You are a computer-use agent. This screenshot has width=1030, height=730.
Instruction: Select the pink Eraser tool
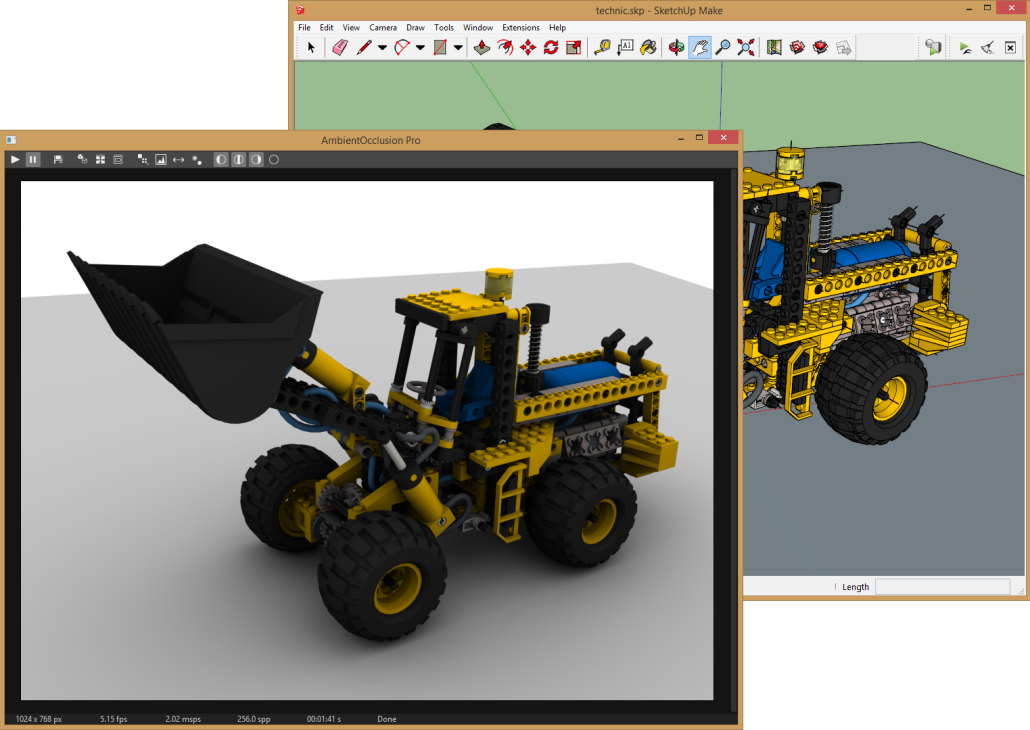coord(340,47)
